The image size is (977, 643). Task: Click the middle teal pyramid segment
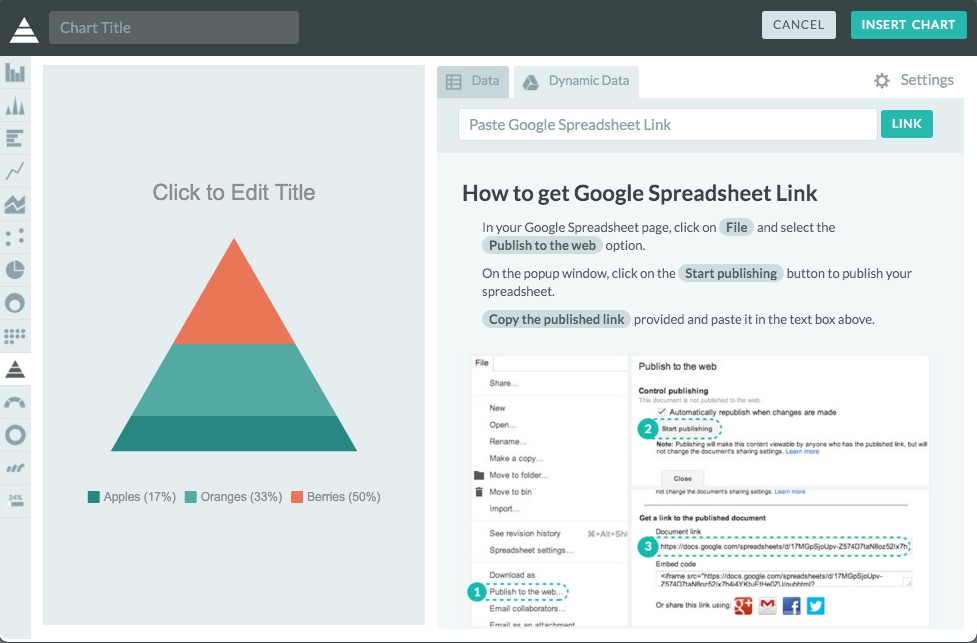pos(234,379)
